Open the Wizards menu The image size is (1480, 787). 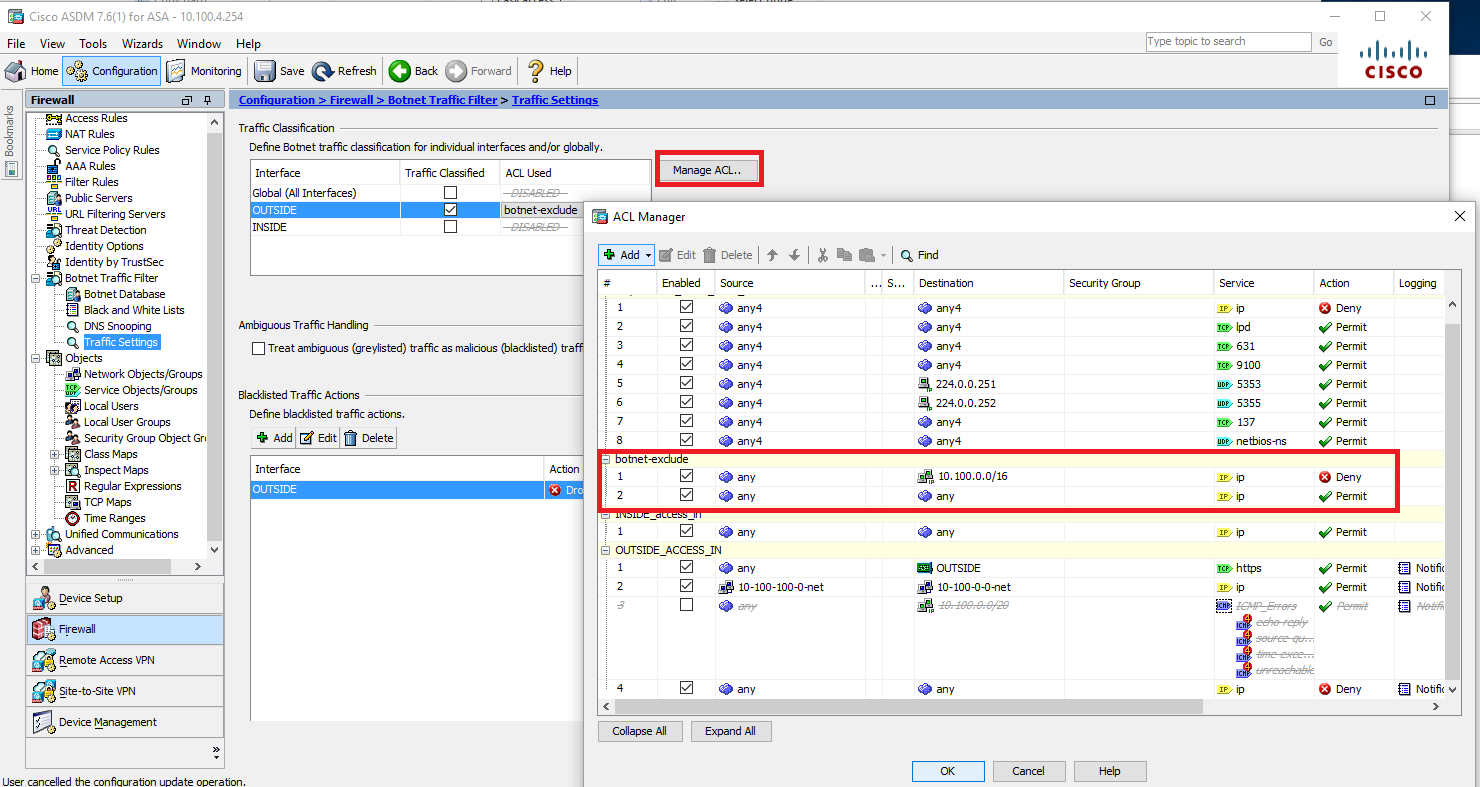pyautogui.click(x=142, y=44)
